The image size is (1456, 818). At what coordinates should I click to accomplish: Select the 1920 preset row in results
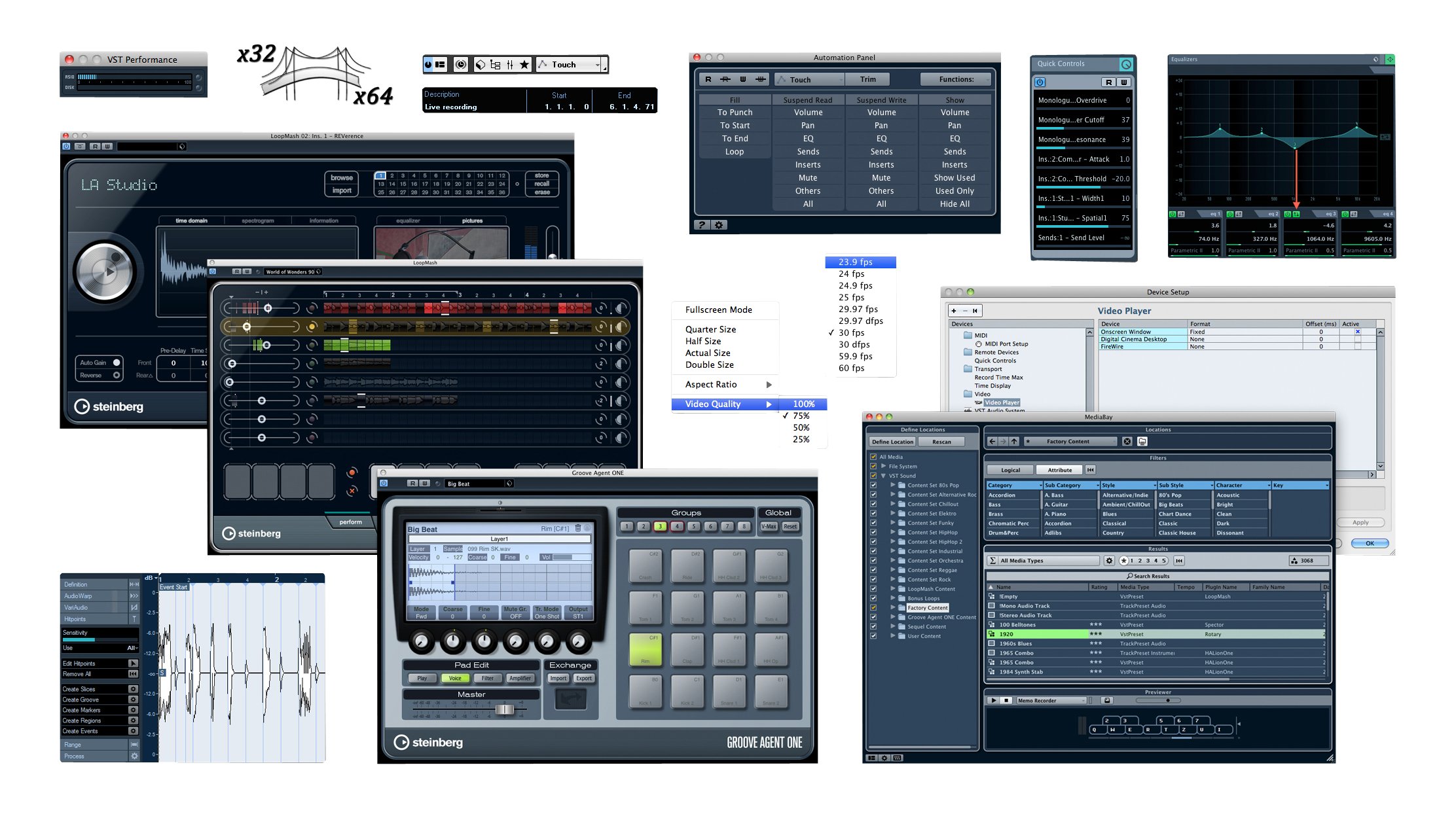pos(1156,634)
